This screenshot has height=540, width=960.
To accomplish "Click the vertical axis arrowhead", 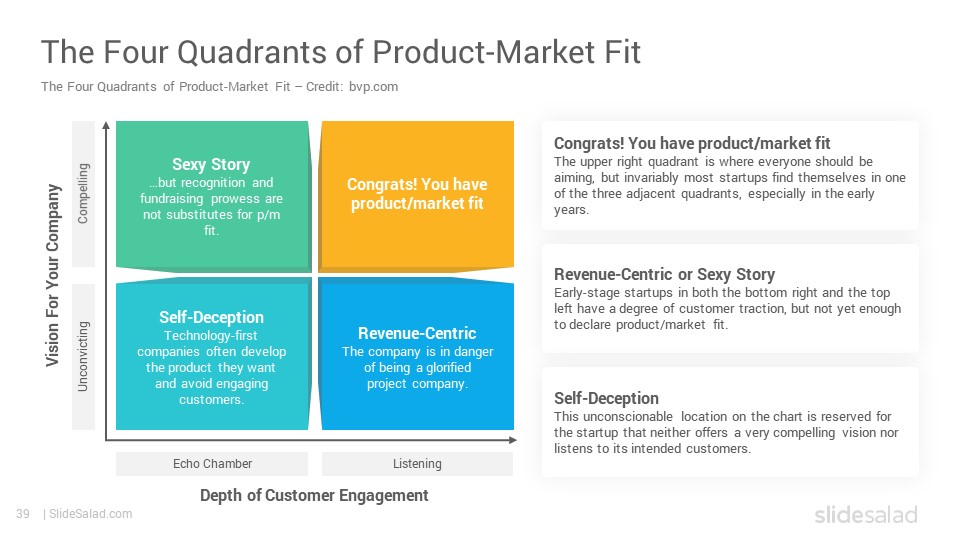I will (x=107, y=126).
